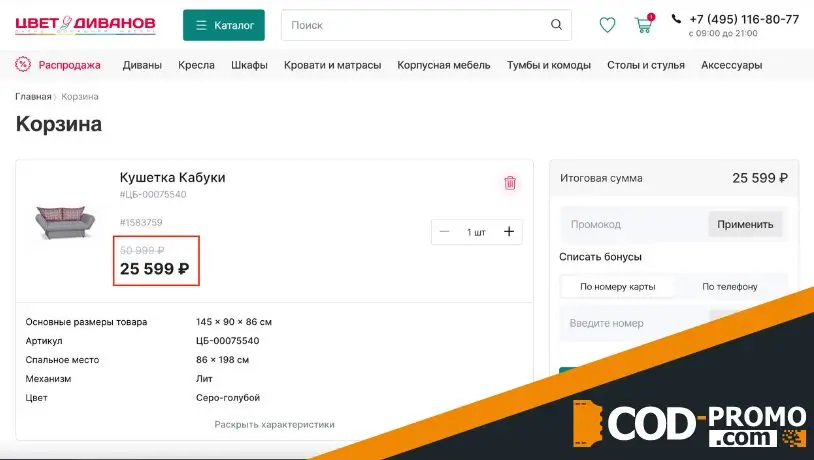Click the item code #ЦБ-00075540
814x460 pixels.
click(153, 195)
